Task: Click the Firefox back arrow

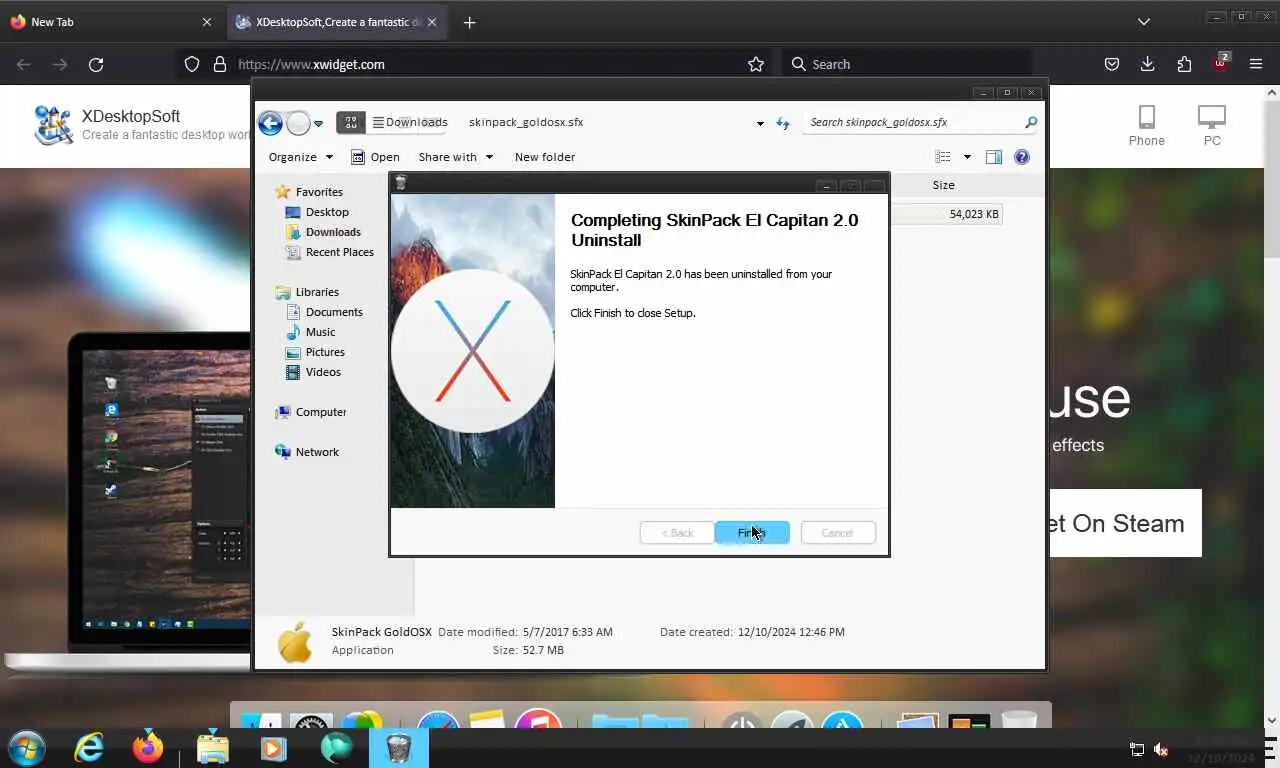Action: [24, 64]
